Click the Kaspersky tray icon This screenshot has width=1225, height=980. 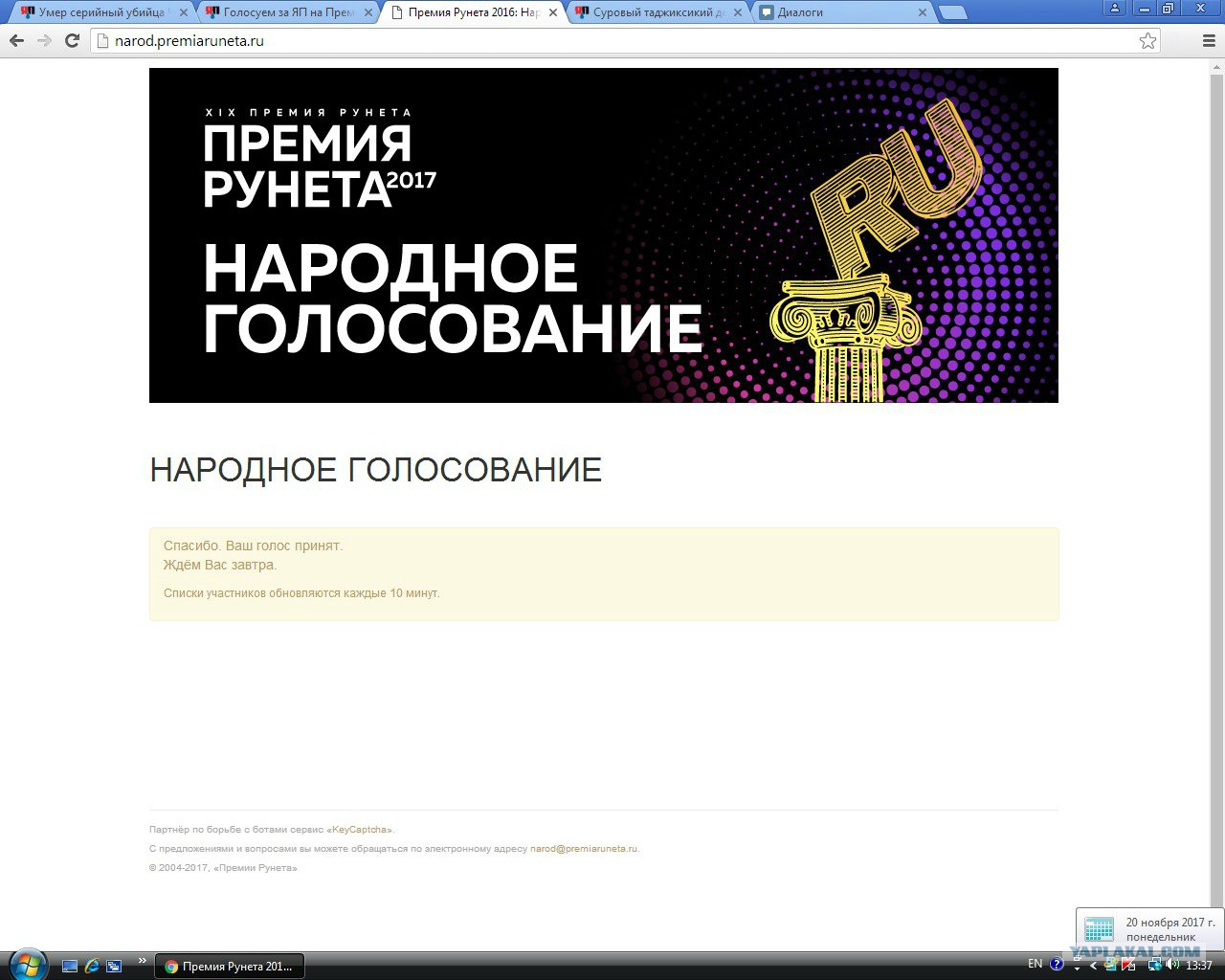click(x=1126, y=965)
